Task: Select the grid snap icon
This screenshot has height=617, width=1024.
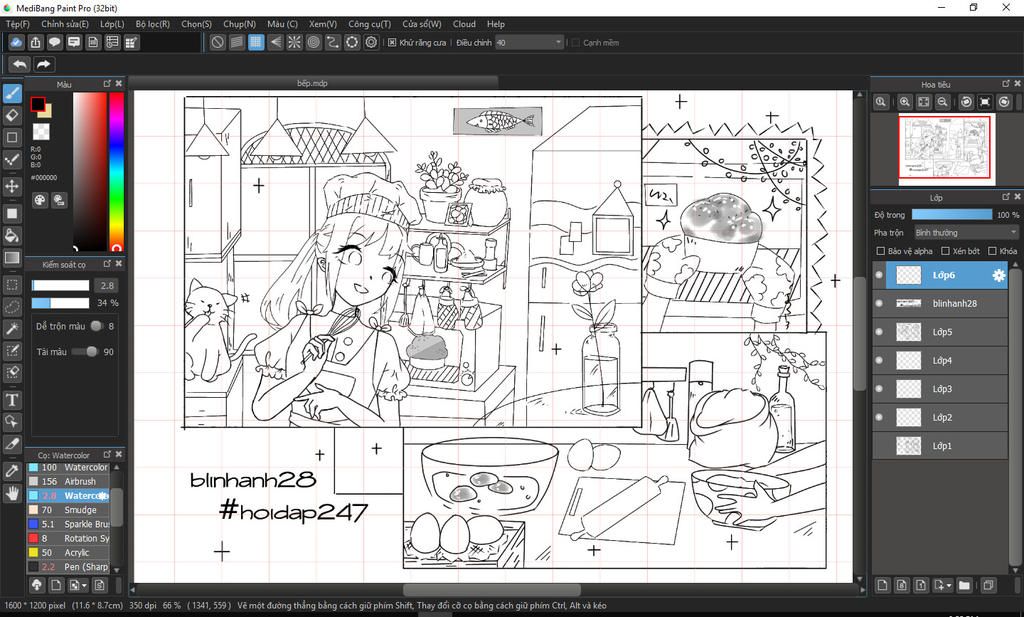Action: (x=256, y=42)
